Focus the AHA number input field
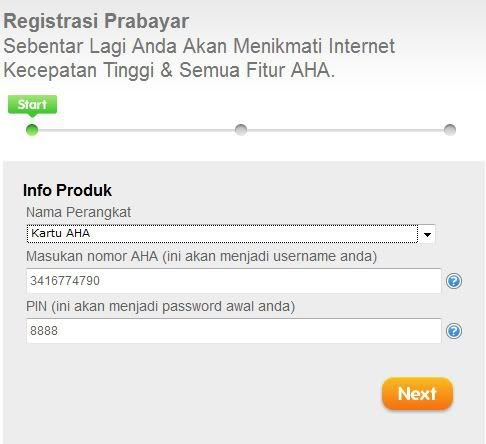Viewport: 486px width, 444px height. click(x=234, y=281)
